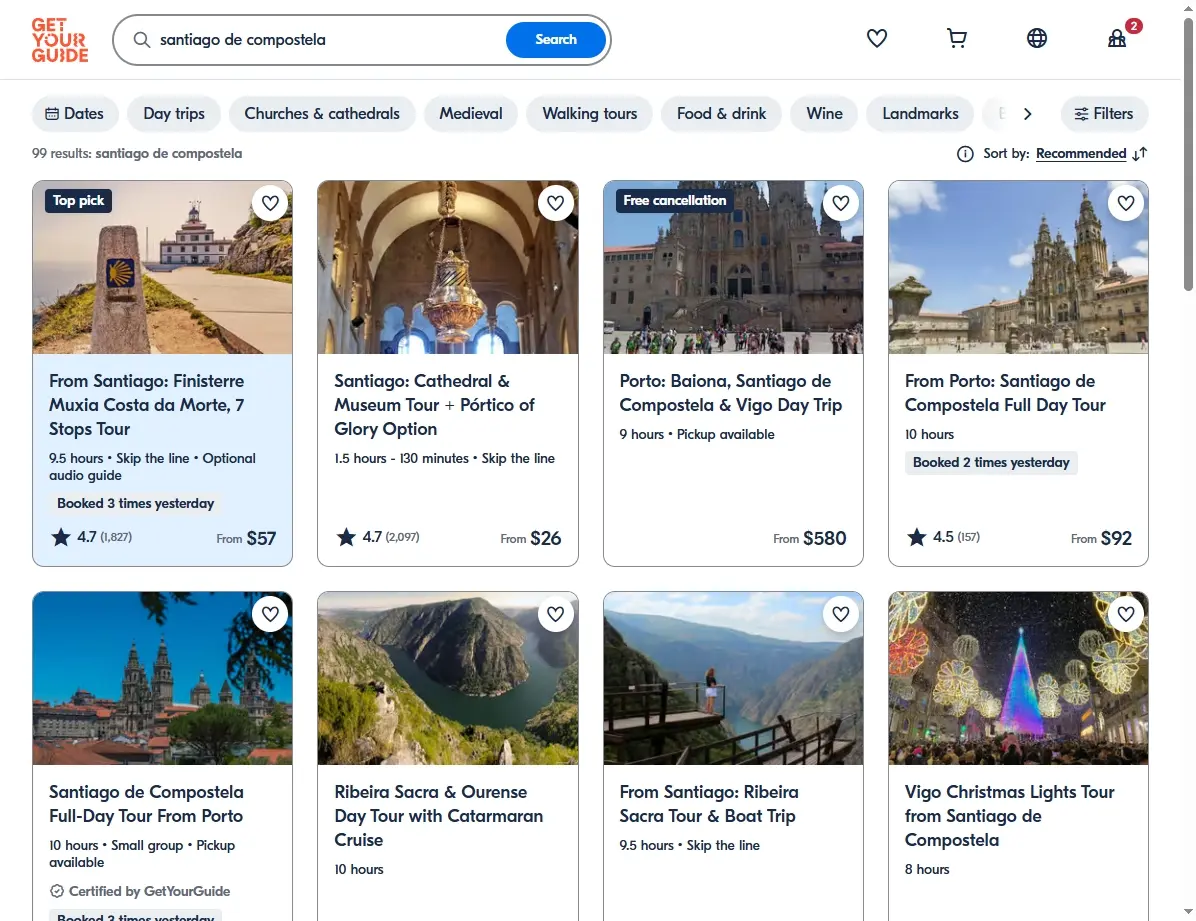Open the shopping cart
The width and height of the screenshot is (1196, 921).
(x=956, y=38)
